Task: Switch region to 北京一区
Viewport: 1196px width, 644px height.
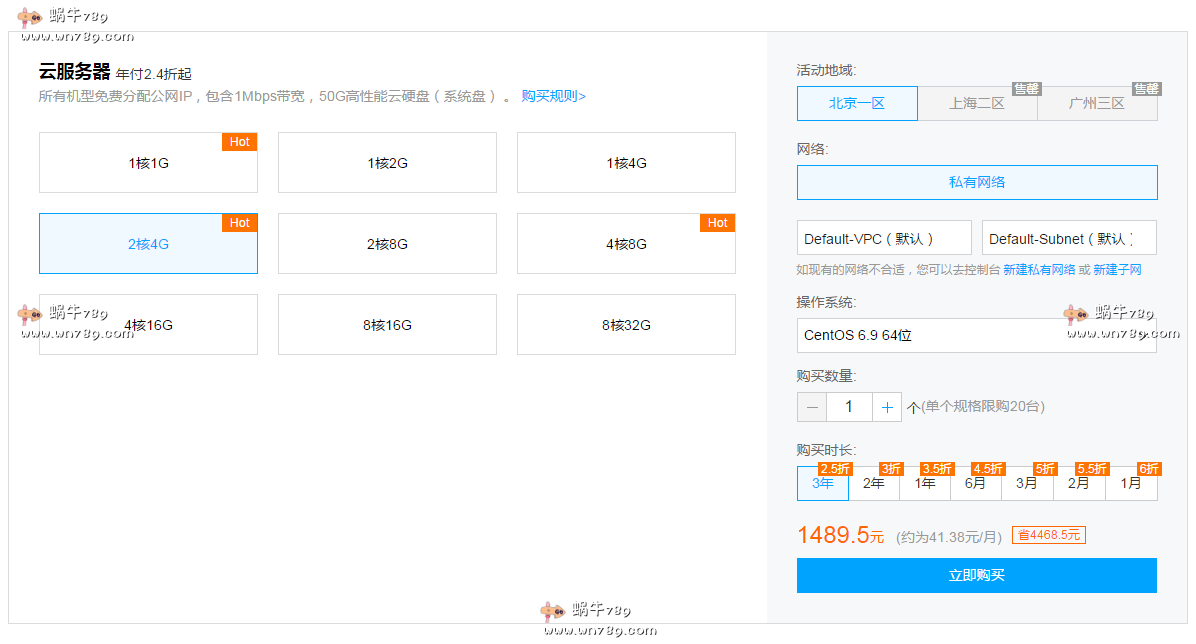Action: [857, 104]
